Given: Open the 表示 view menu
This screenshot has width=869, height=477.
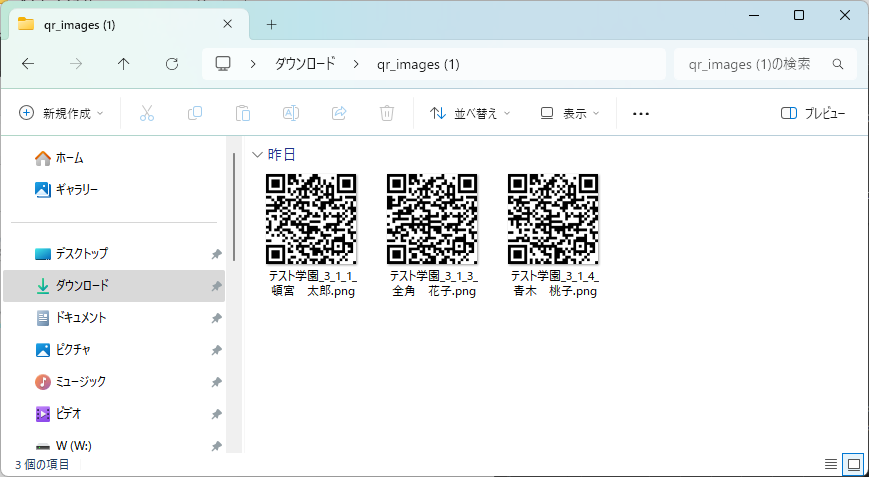Looking at the screenshot, I should click(569, 114).
